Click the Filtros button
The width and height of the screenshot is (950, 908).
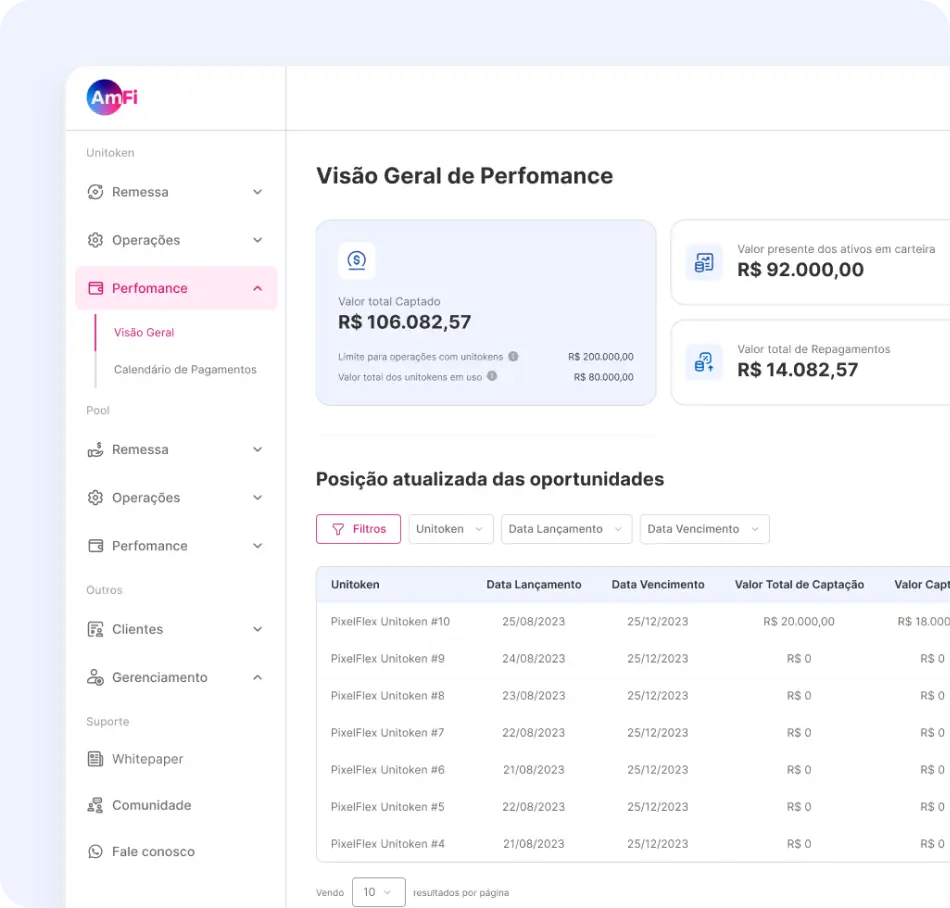point(358,529)
